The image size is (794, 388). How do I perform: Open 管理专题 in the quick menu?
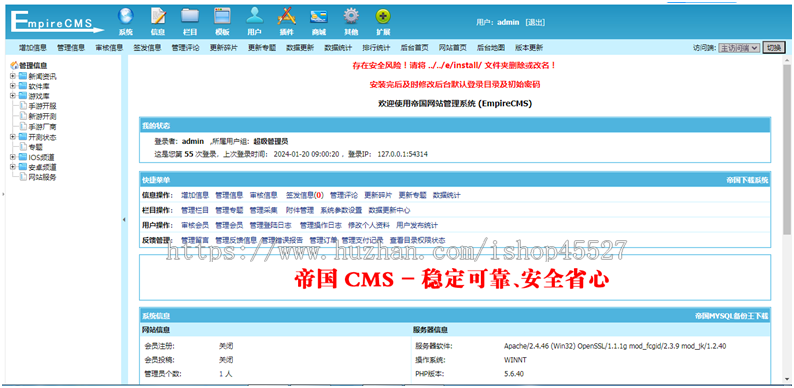229,210
